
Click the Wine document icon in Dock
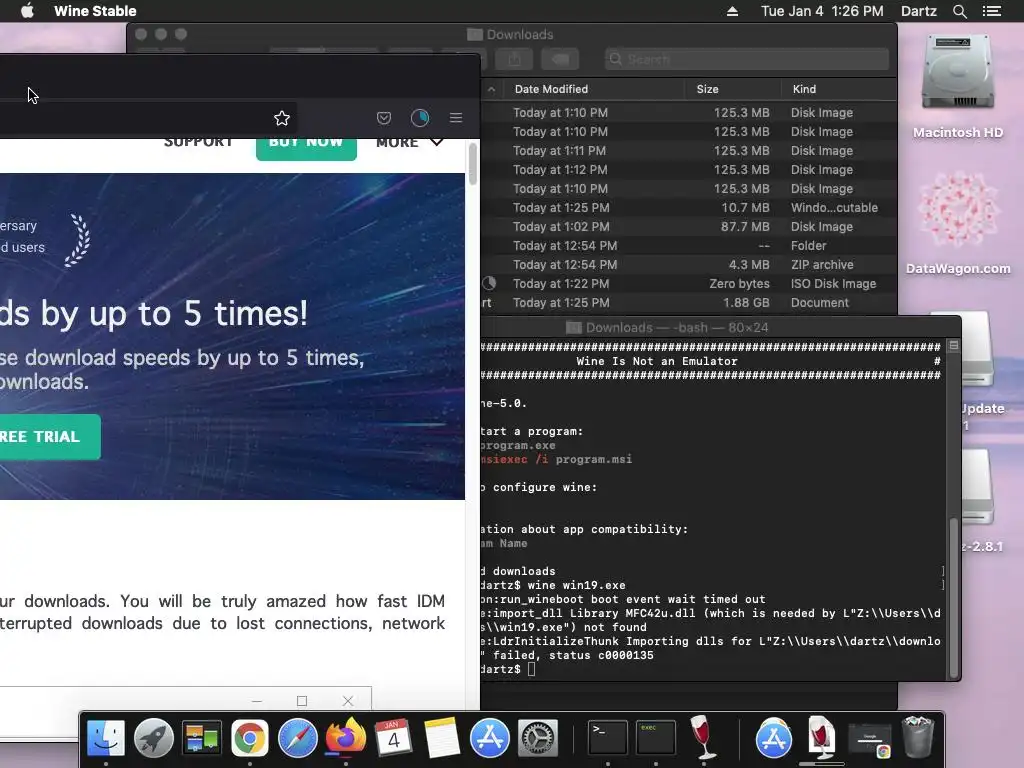point(822,738)
